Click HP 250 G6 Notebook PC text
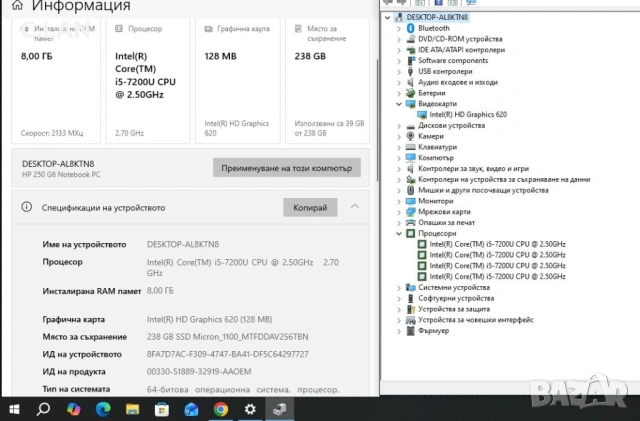 (61, 175)
